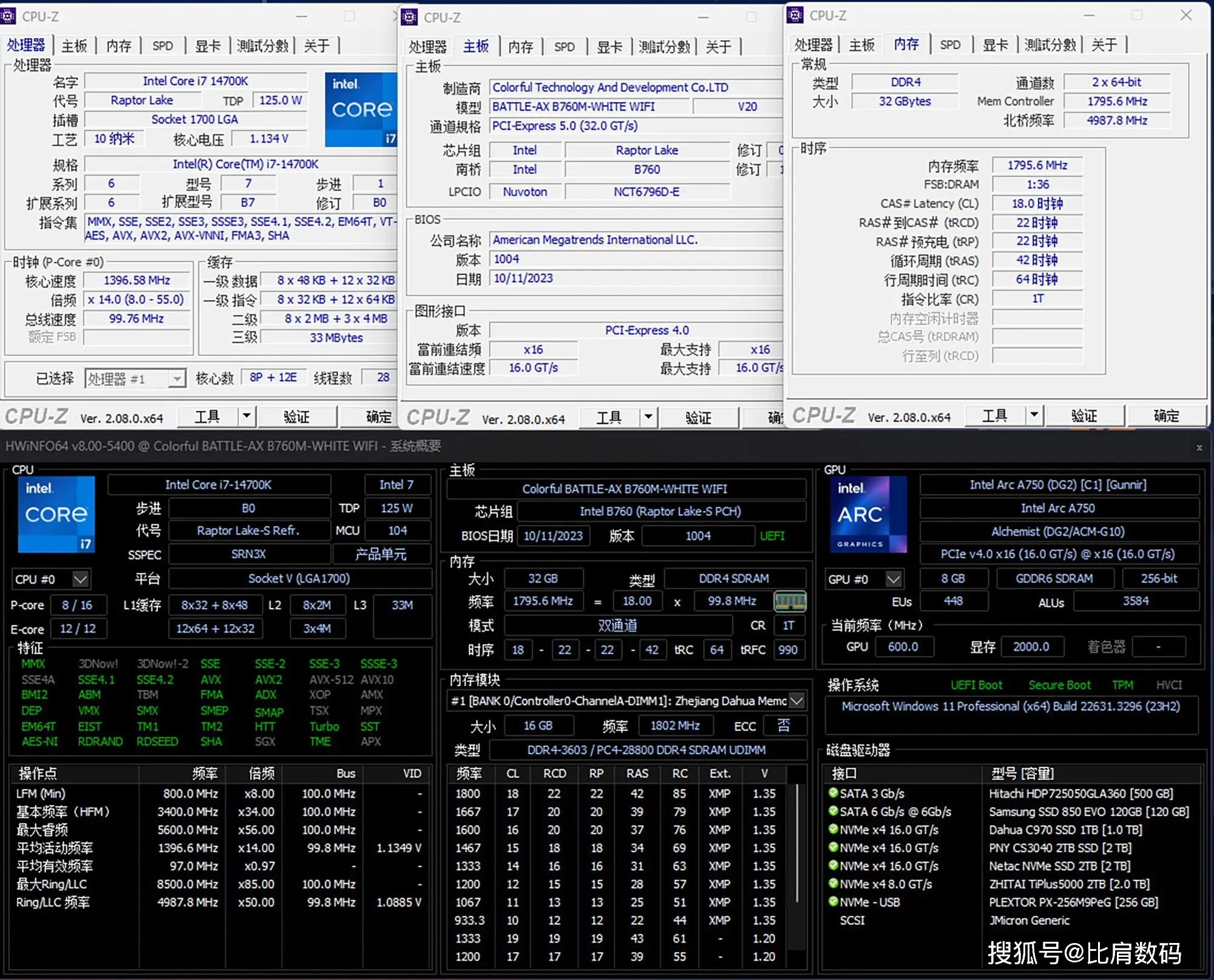This screenshot has height=980, width=1214.
Task: Click 验证 button in the middle CPU-Z
Action: pos(699,417)
